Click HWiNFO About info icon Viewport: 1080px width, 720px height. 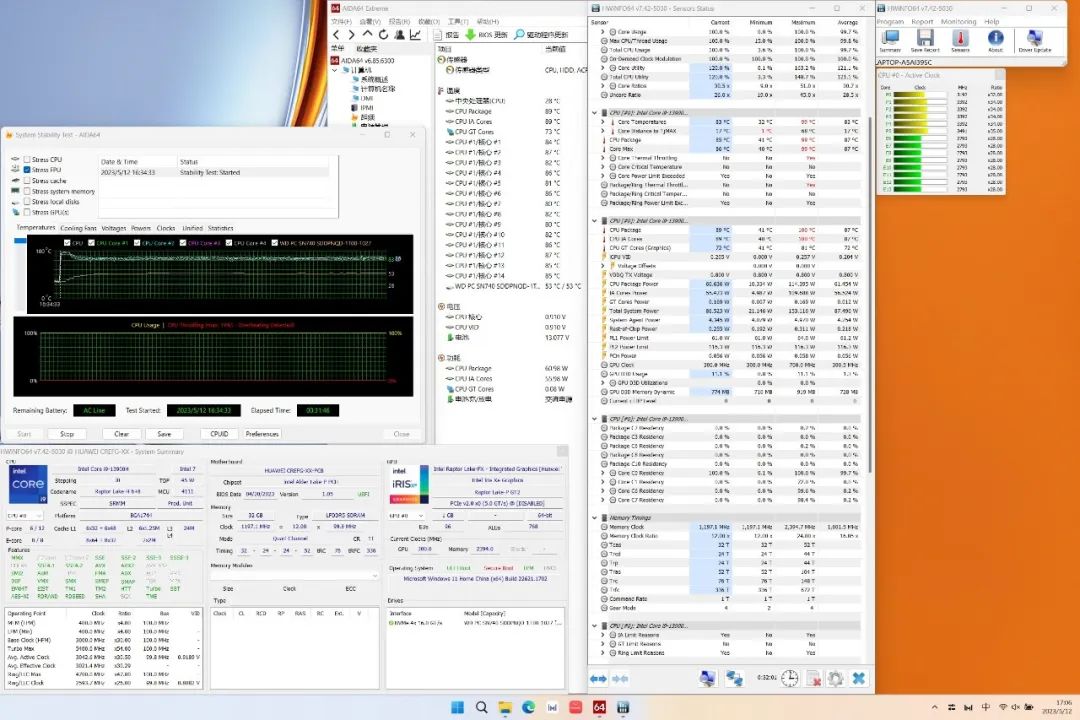[x=996, y=38]
